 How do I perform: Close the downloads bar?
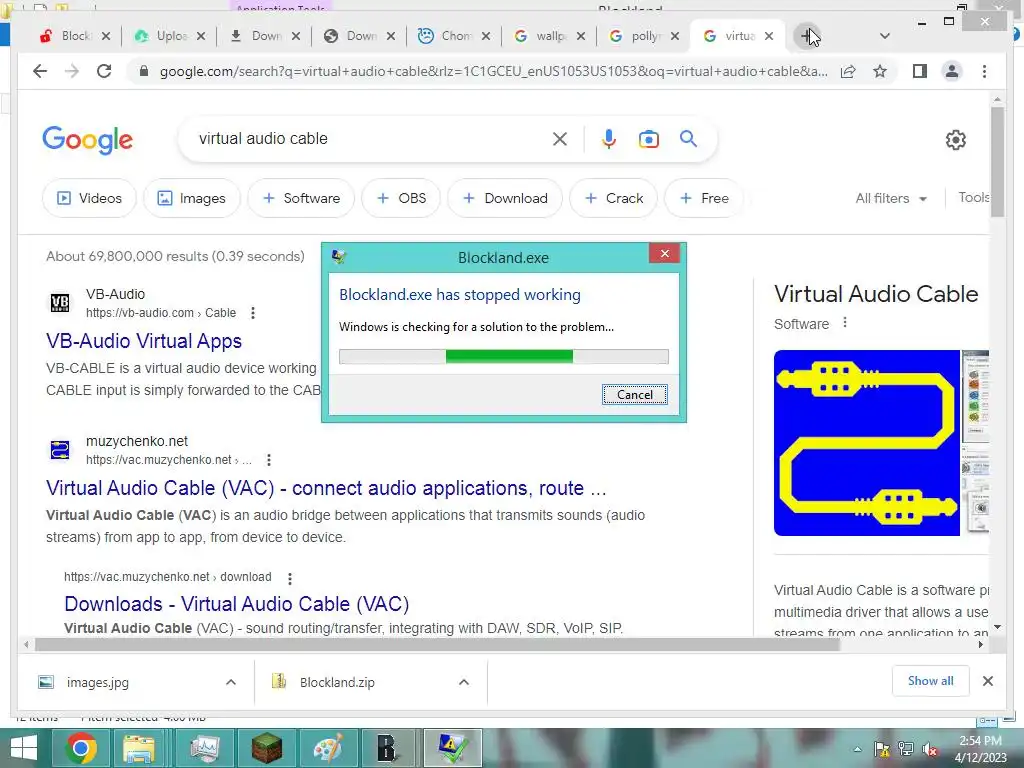[987, 681]
